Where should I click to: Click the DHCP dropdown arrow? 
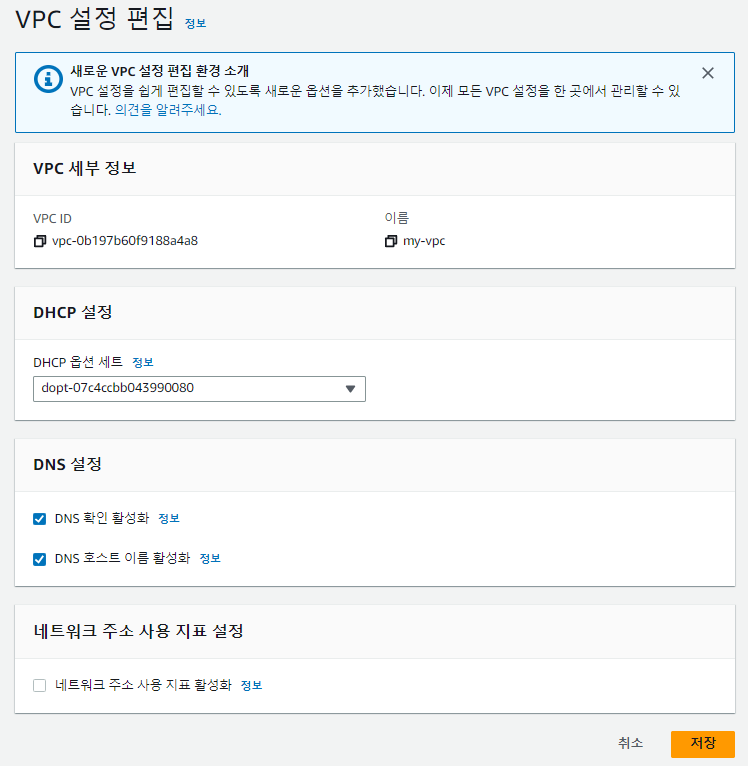(350, 389)
